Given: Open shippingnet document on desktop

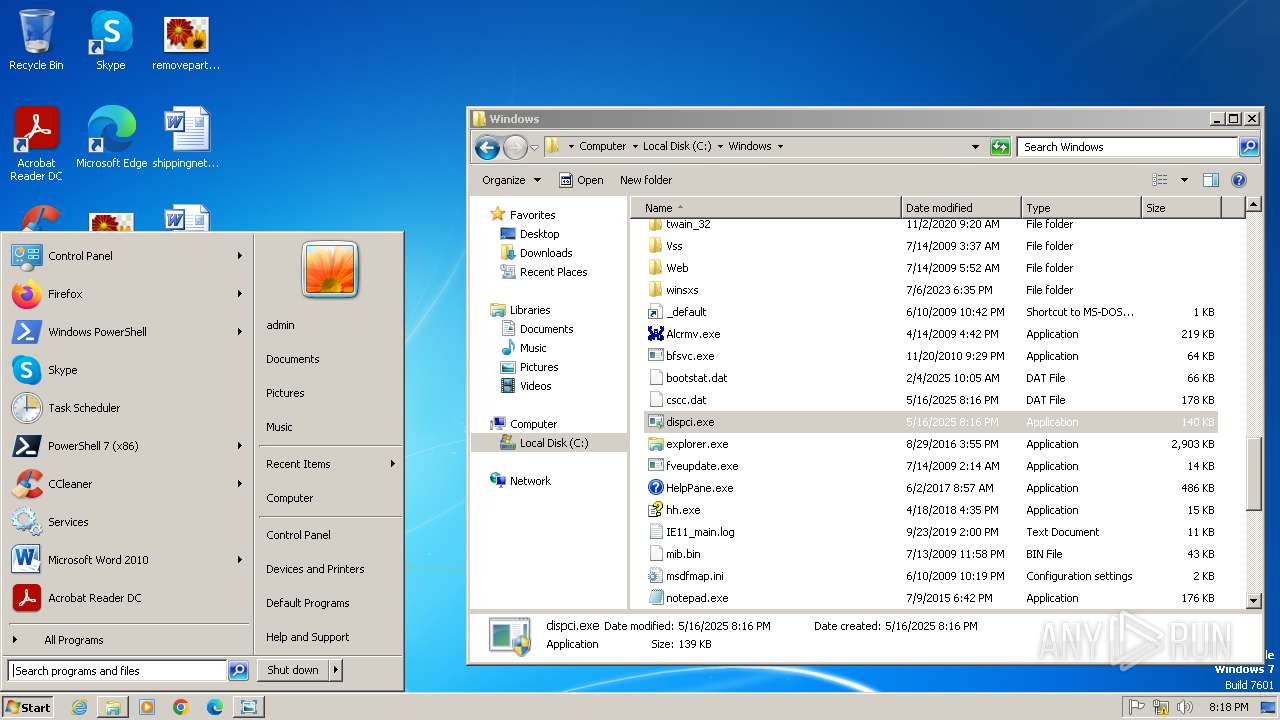Looking at the screenshot, I should [186, 138].
